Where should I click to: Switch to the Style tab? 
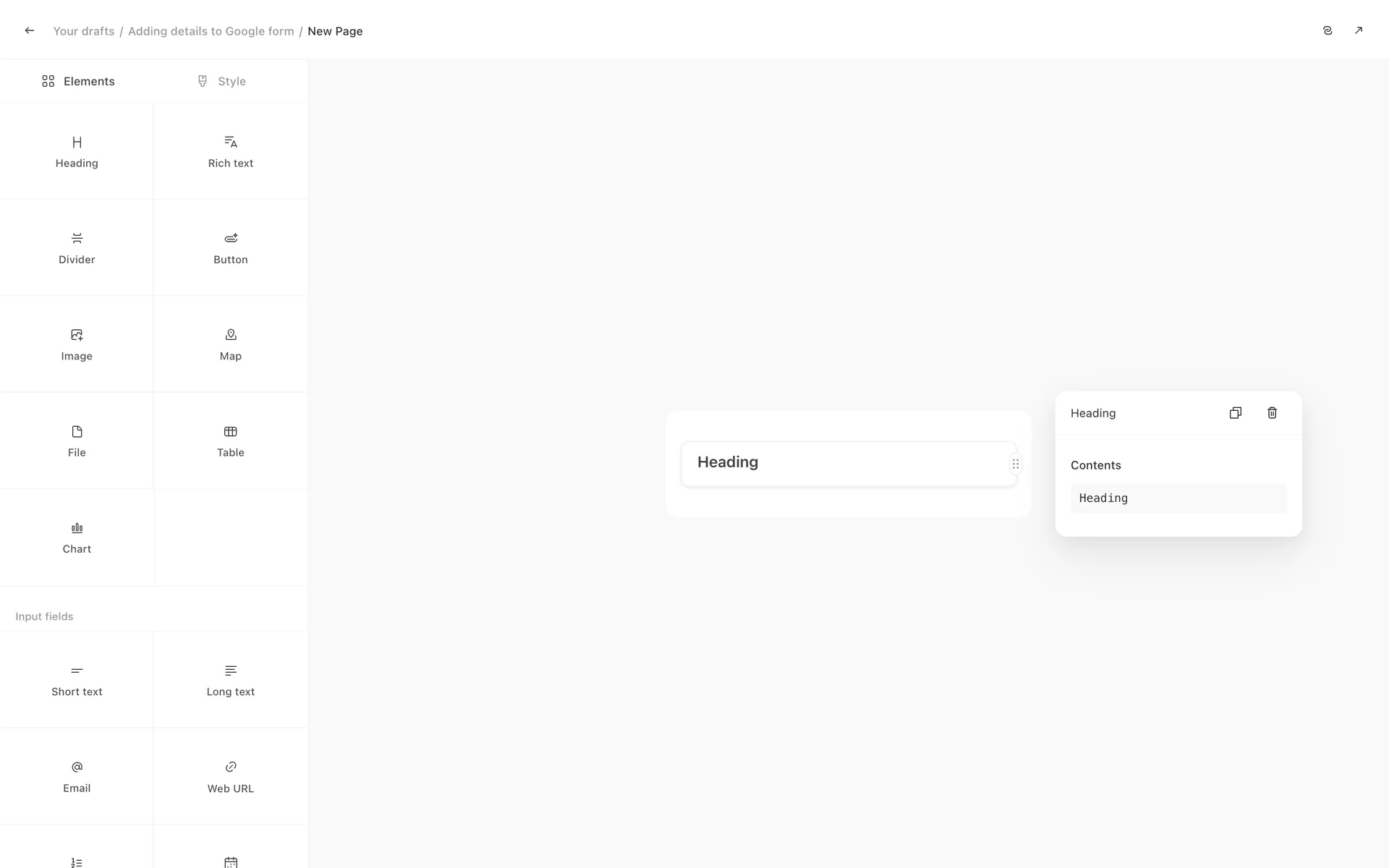tap(221, 81)
